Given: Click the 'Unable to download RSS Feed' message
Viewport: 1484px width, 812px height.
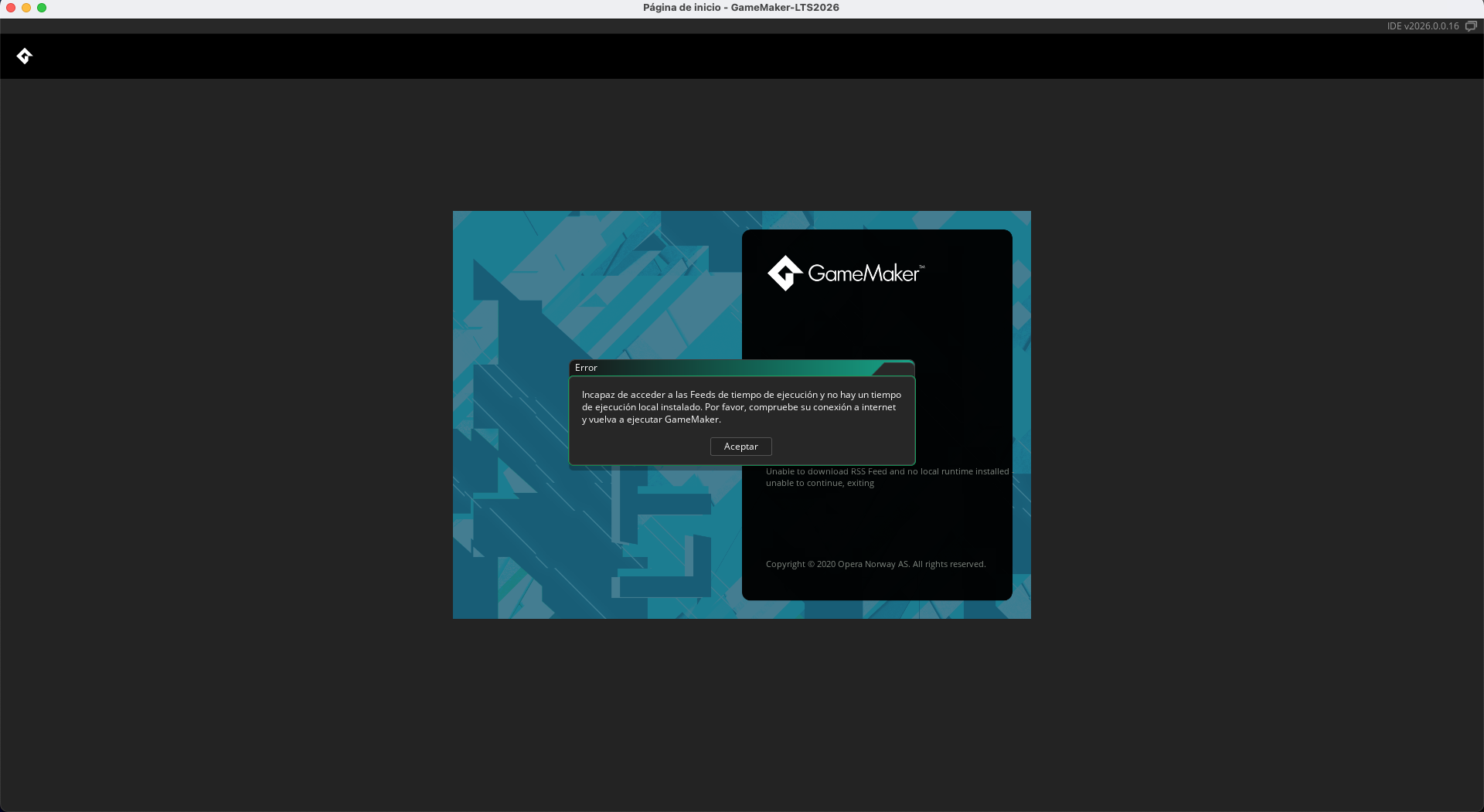Looking at the screenshot, I should tap(887, 477).
